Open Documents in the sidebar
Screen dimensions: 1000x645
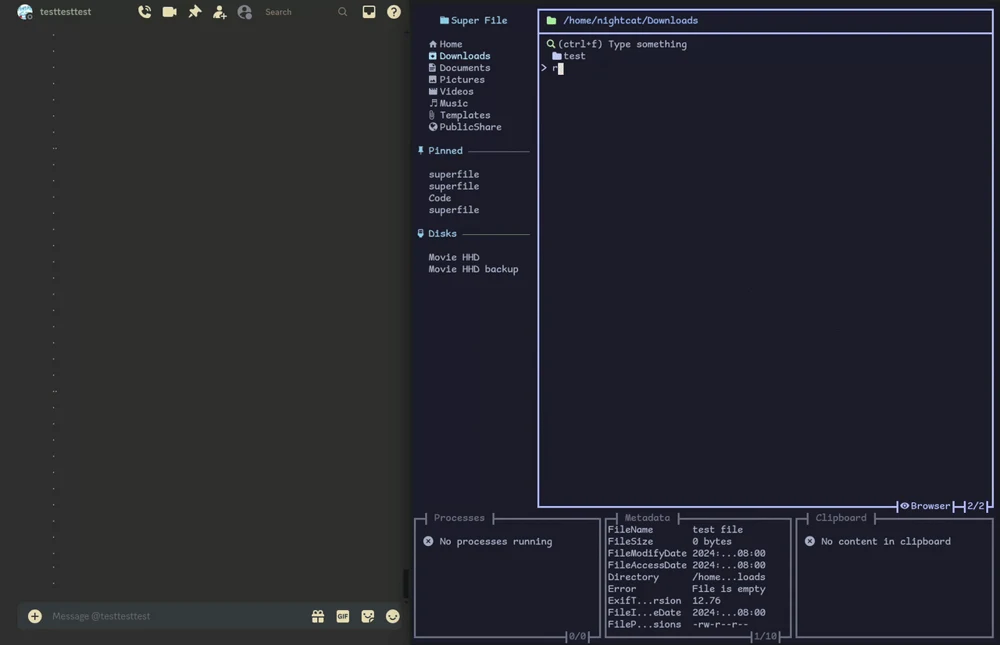tap(459, 68)
